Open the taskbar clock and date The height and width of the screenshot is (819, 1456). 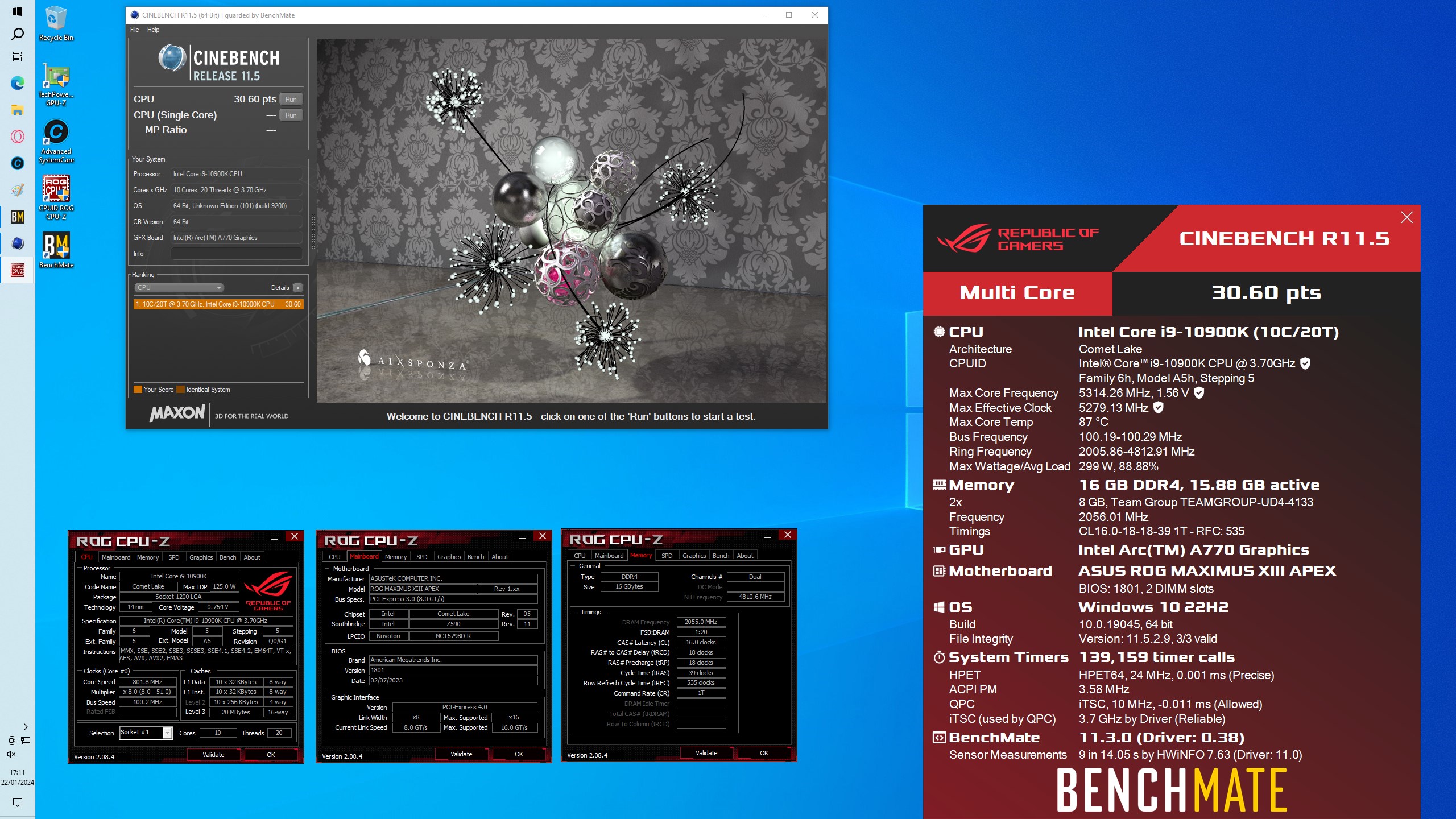[x=17, y=777]
